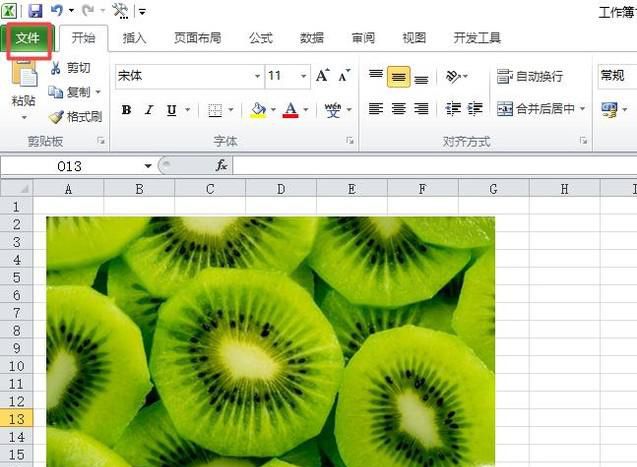Open the 数据 tab
Image resolution: width=637 pixels, height=467 pixels.
312,38
